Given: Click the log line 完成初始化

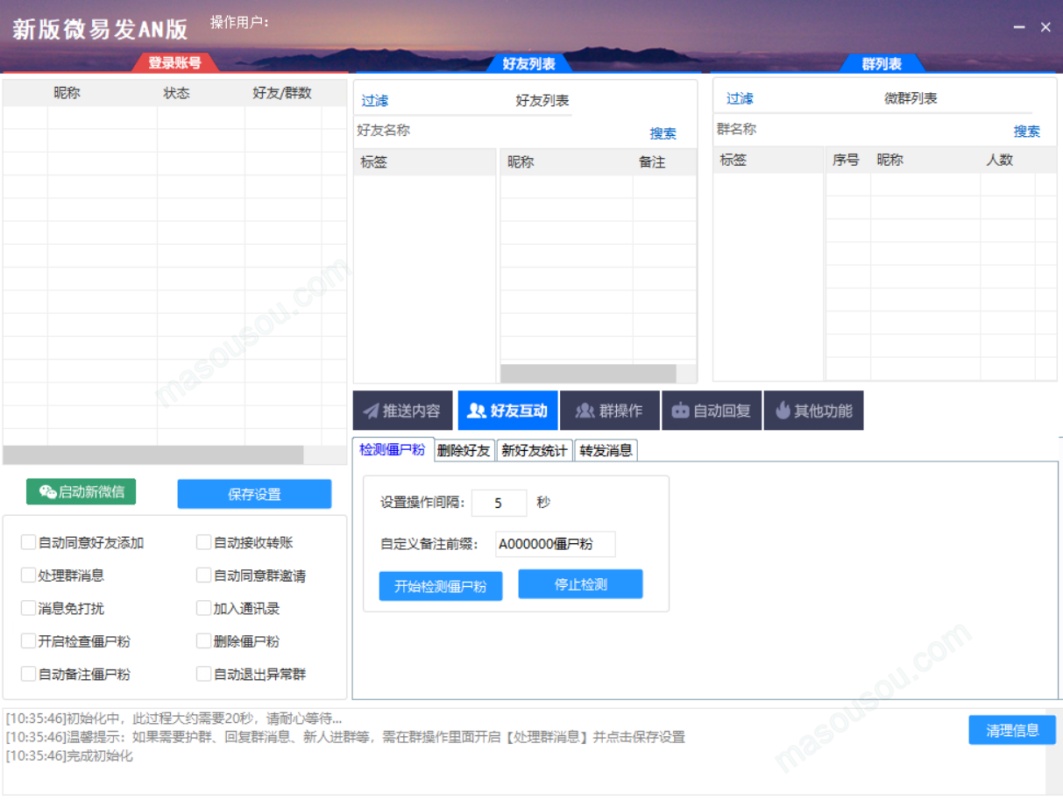Looking at the screenshot, I should (x=69, y=755).
